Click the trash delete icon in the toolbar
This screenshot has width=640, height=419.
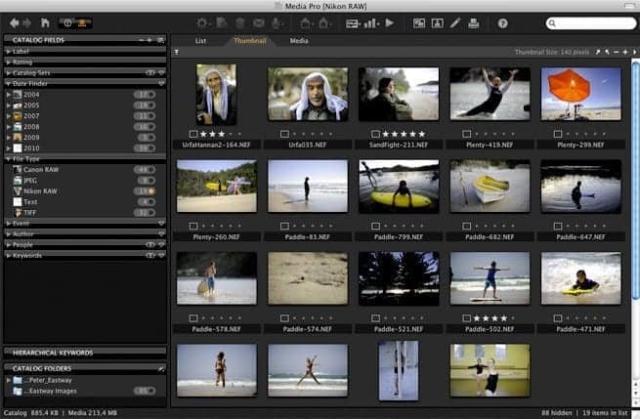240,22
